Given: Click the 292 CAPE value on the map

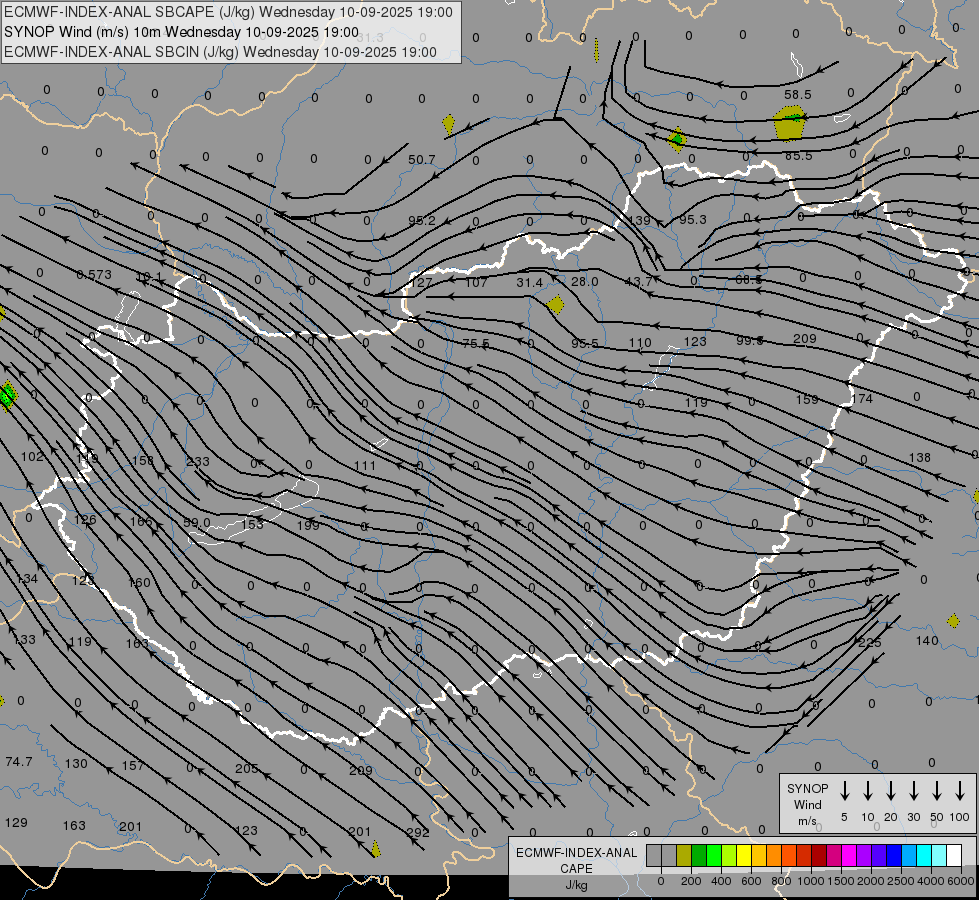Looking at the screenshot, I should [418, 832].
